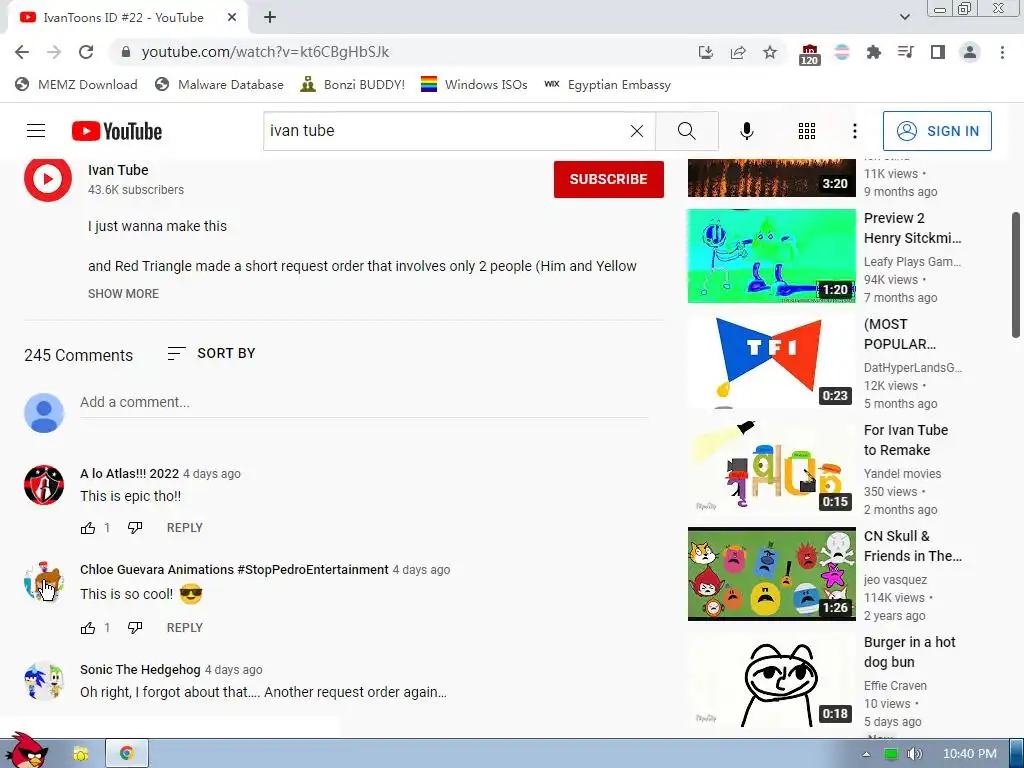Image resolution: width=1024 pixels, height=768 pixels.
Task: Open the tab search chevron
Action: [x=904, y=17]
